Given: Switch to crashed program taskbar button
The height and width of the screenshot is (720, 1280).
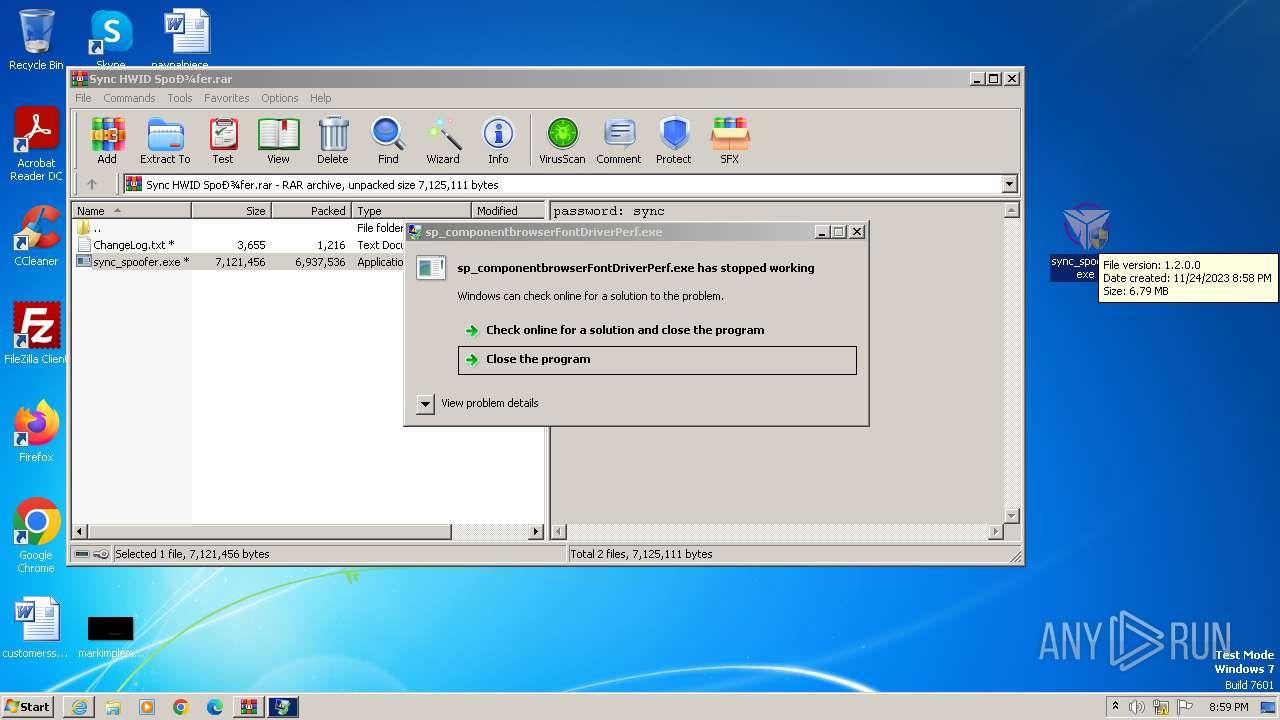Looking at the screenshot, I should 282,707.
